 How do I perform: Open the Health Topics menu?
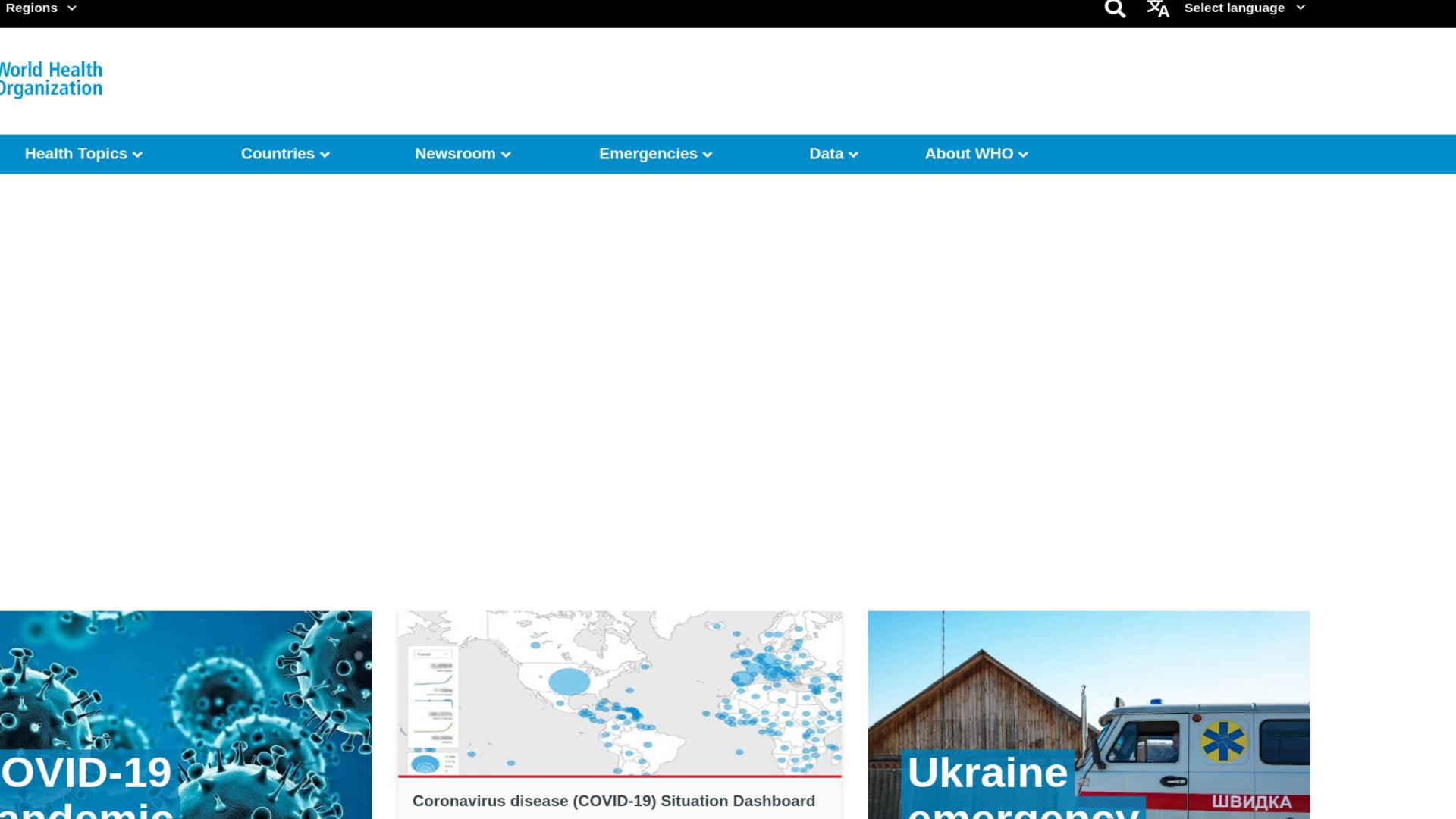[x=83, y=154]
